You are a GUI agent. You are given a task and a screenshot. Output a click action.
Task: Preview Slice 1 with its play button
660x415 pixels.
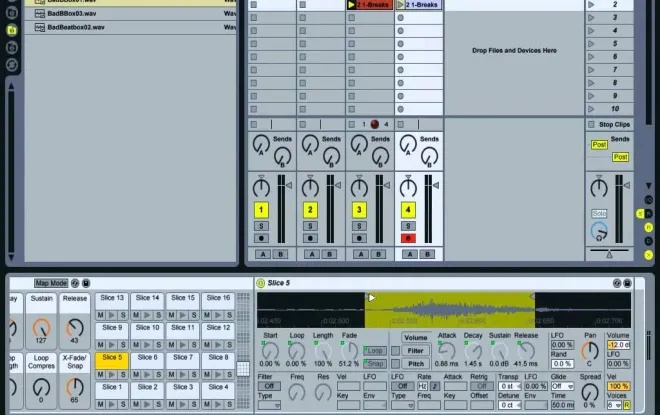[112, 404]
